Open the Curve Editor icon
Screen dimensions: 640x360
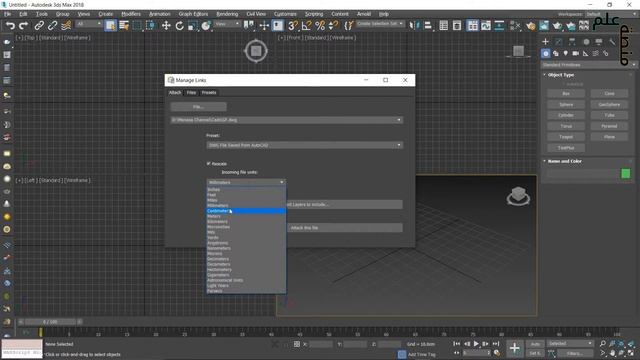tap(486, 26)
